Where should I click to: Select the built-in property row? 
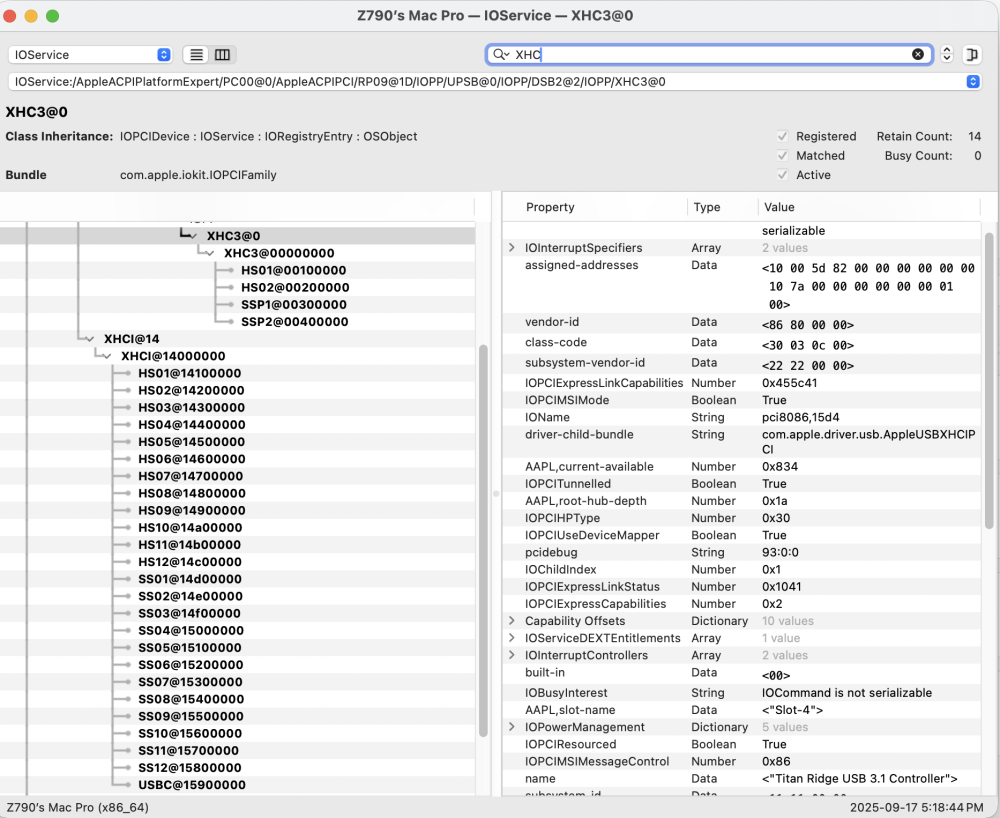(742, 674)
